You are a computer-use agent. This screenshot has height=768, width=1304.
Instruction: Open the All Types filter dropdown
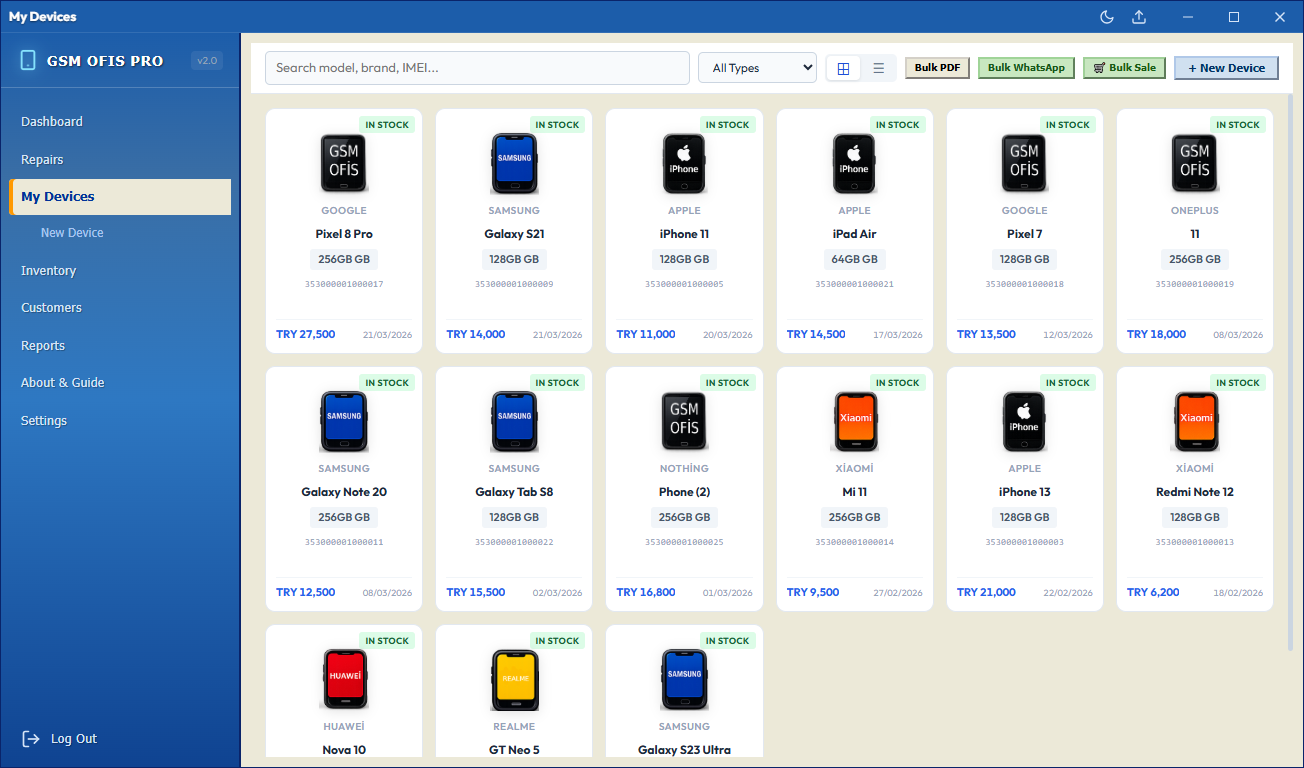tap(757, 68)
